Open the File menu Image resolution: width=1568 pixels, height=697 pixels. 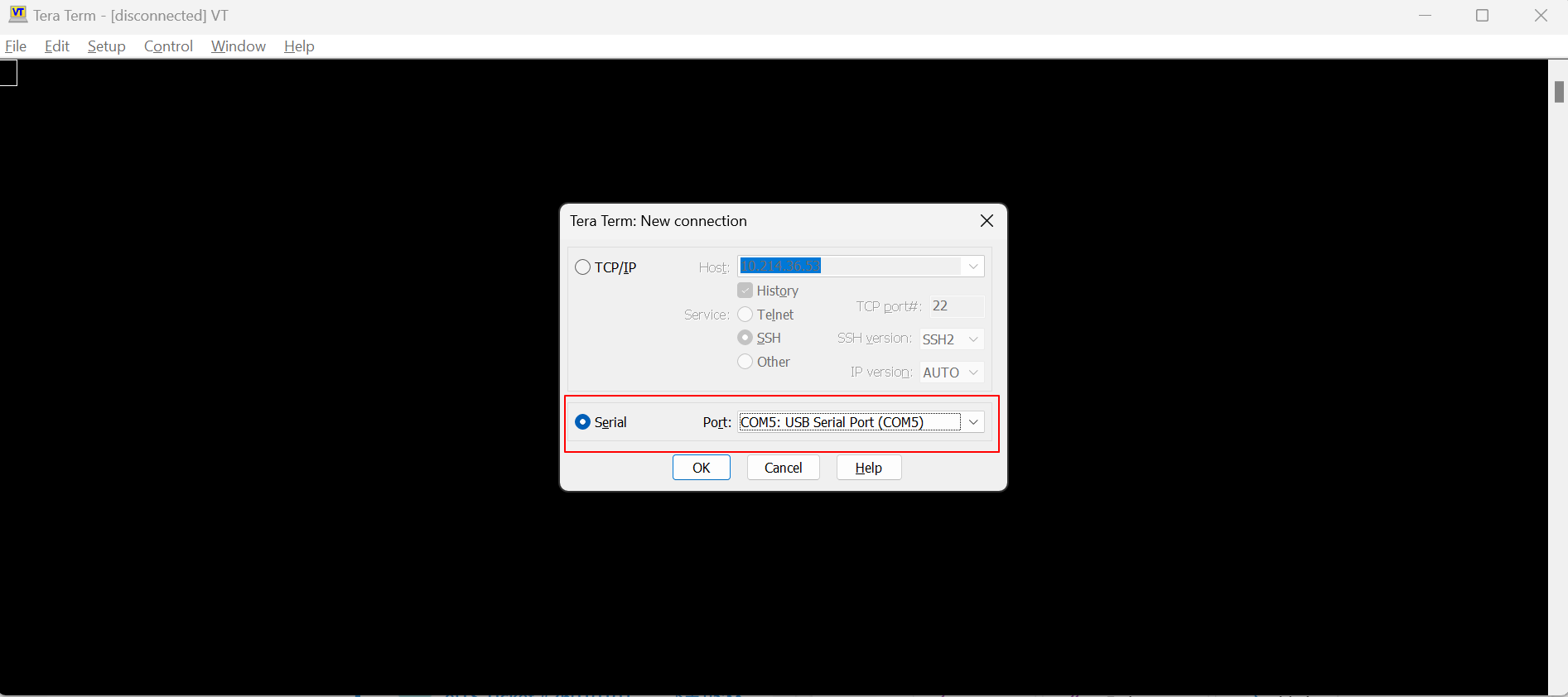click(16, 46)
